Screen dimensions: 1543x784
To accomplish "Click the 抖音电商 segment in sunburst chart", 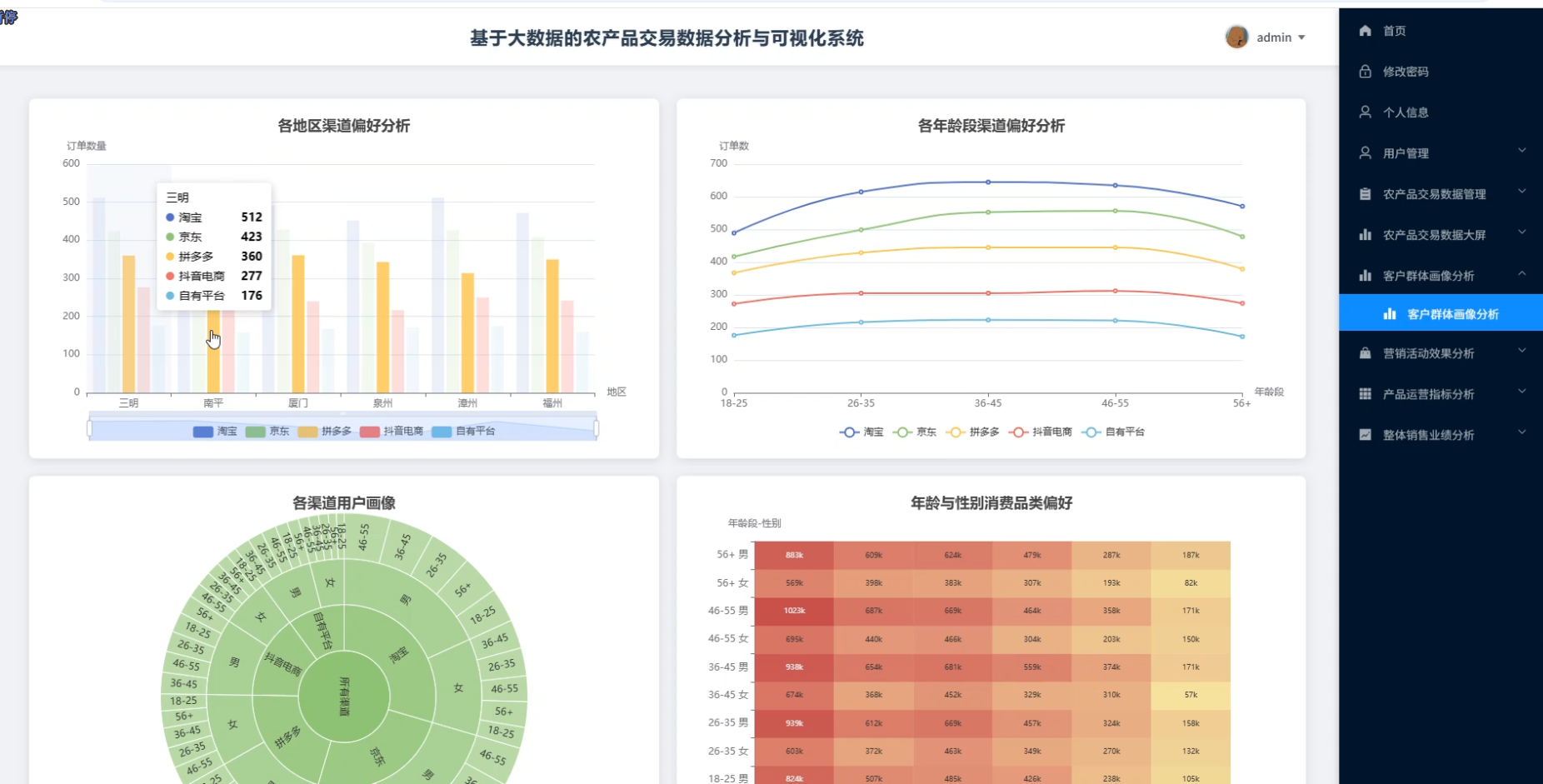I will click(282, 663).
